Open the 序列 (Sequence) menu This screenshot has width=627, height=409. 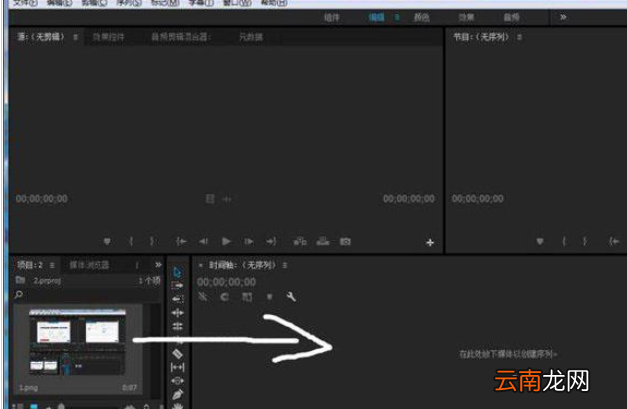pyautogui.click(x=129, y=2)
